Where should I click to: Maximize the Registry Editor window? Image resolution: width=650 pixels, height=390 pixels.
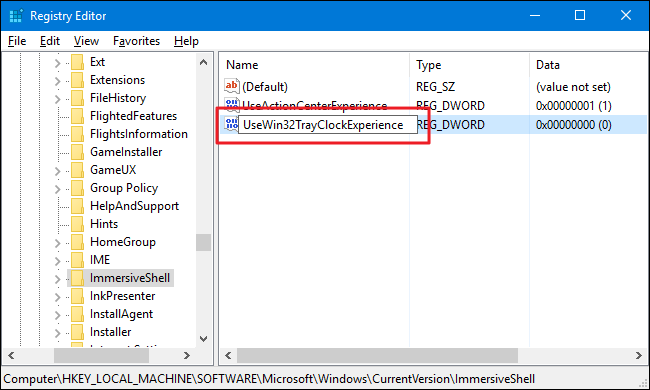point(580,15)
